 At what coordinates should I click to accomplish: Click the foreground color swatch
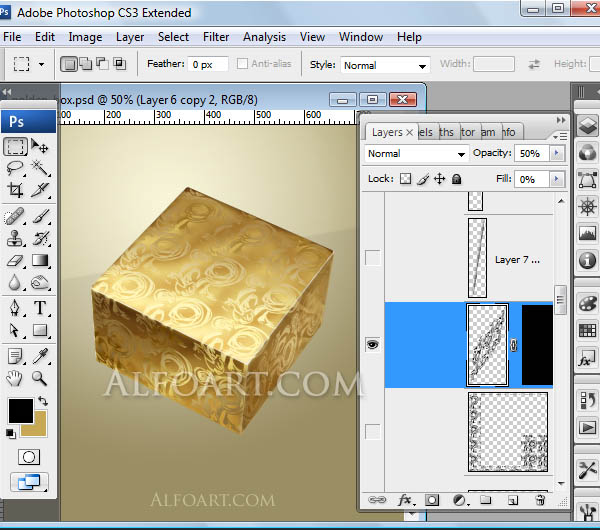21,411
